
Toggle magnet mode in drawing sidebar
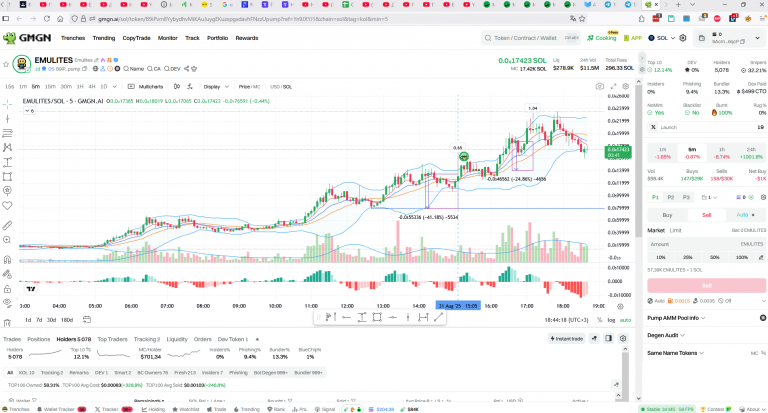tap(7, 260)
